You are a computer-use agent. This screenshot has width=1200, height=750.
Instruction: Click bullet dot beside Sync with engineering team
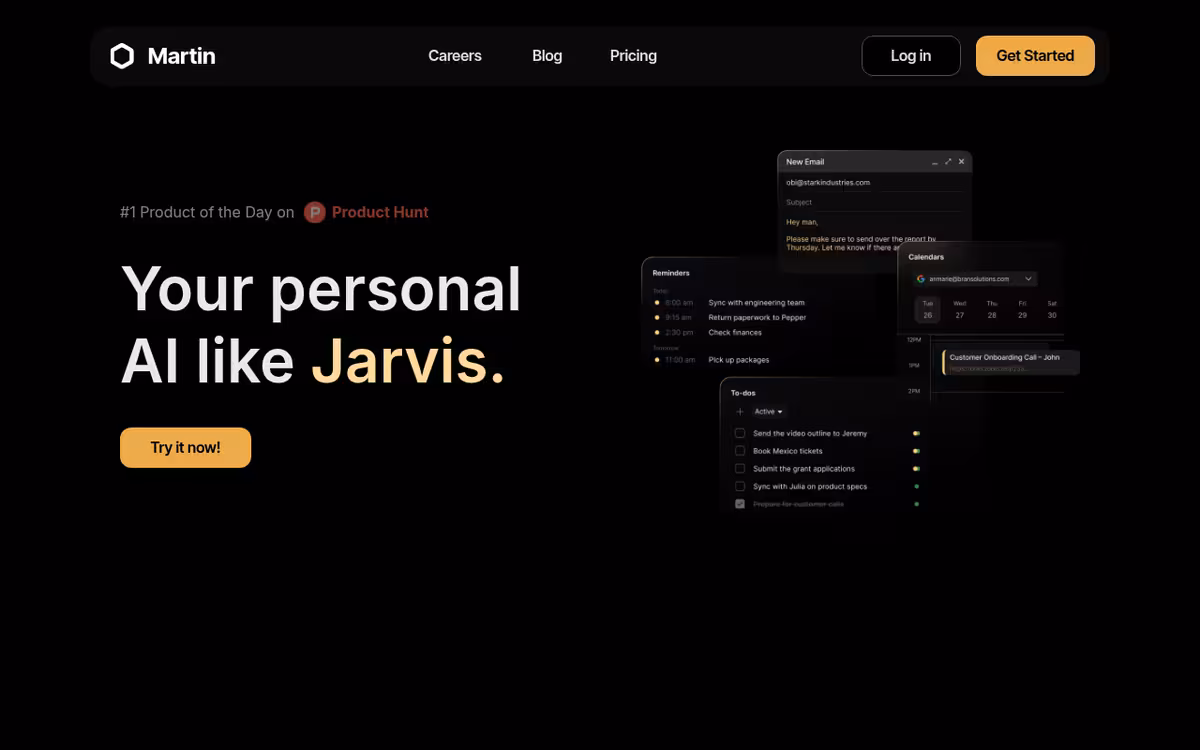coord(657,302)
